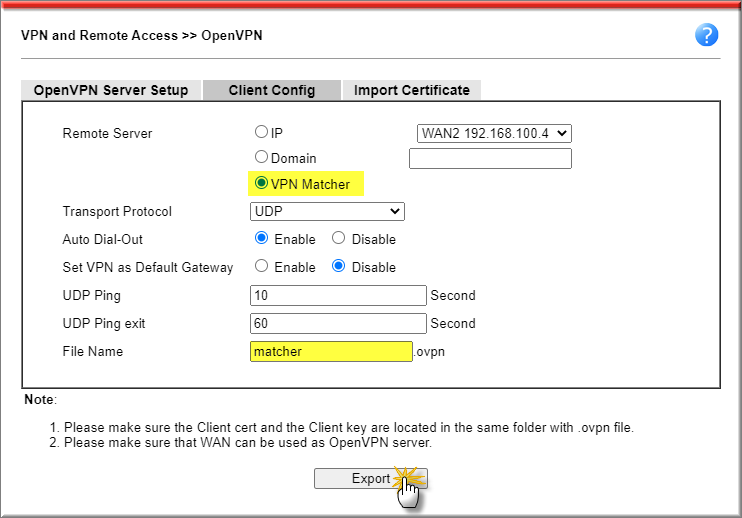Click the Remote Server label
Screen dimensions: 742x518
click(107, 133)
